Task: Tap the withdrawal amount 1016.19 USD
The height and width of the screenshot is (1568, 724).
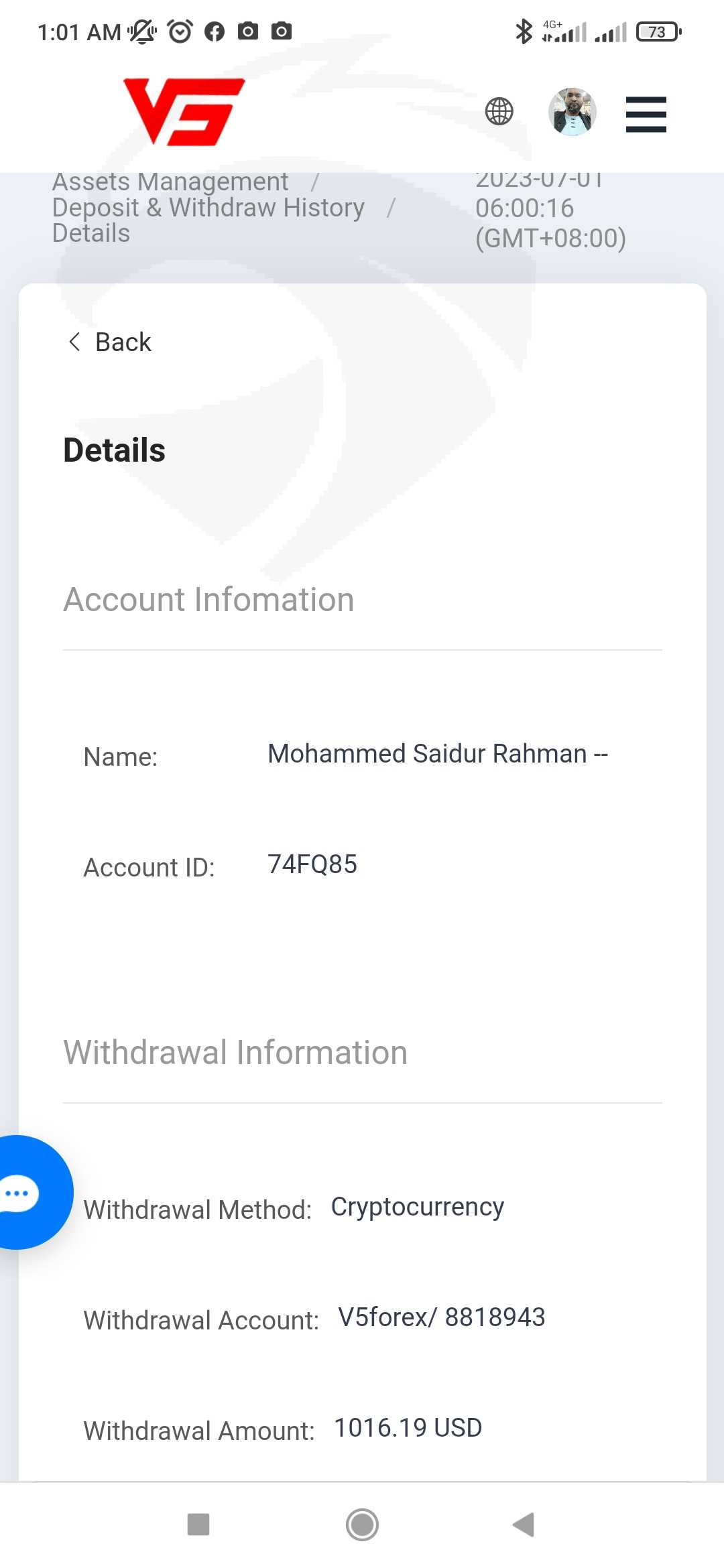Action: (x=408, y=1428)
